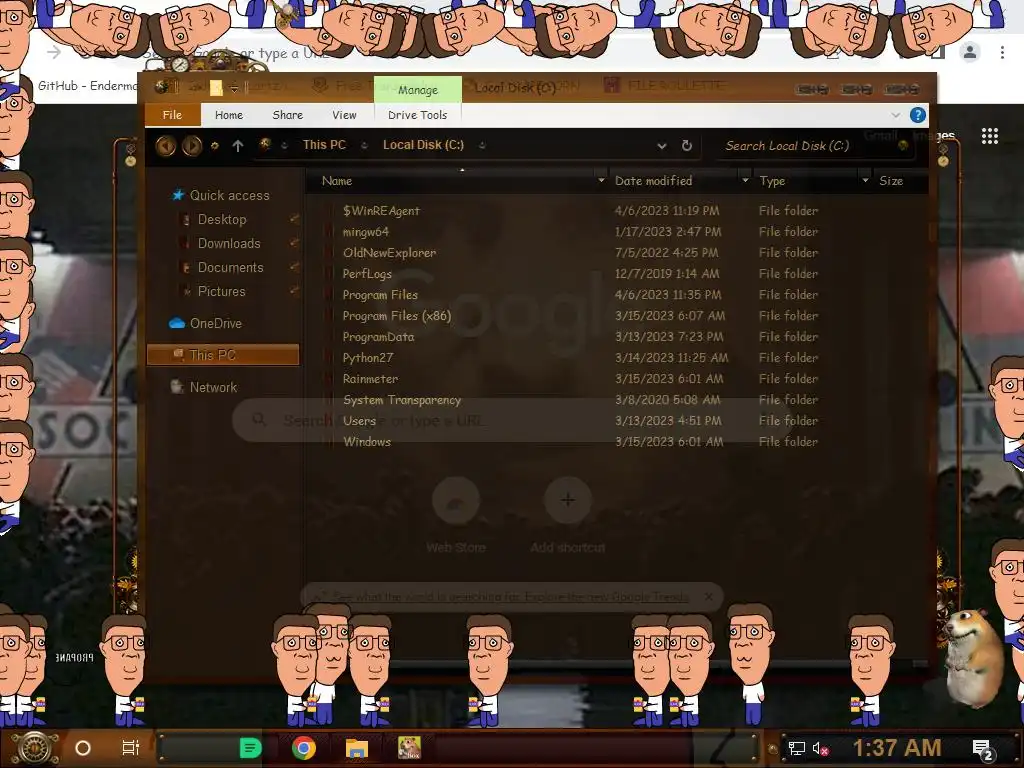This screenshot has width=1024, height=768.
Task: Switch to the Home ribbon tab
Action: click(x=229, y=115)
